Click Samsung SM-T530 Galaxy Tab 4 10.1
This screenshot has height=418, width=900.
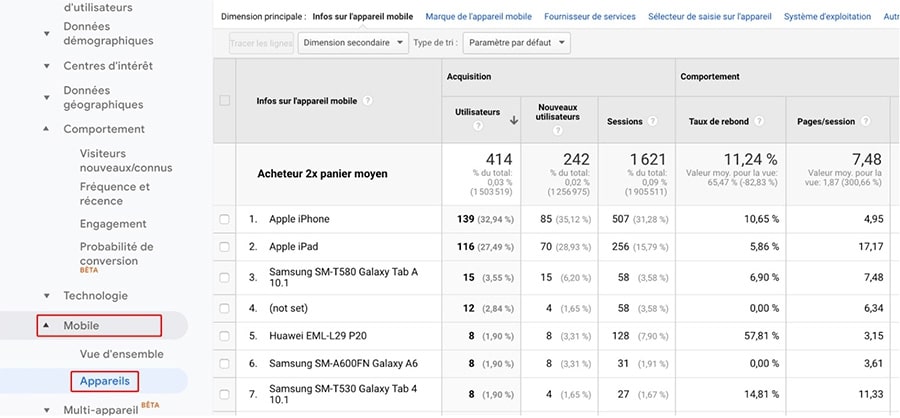[x=343, y=394]
